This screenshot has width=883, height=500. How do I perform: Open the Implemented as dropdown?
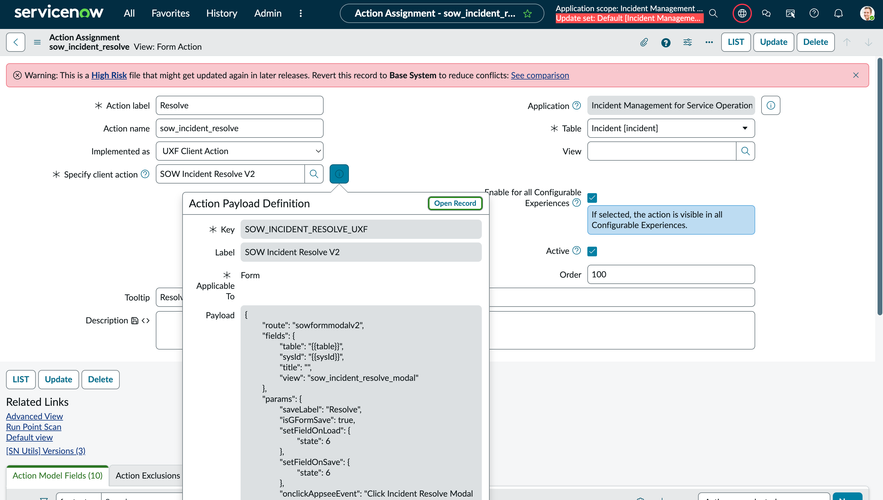(240, 151)
